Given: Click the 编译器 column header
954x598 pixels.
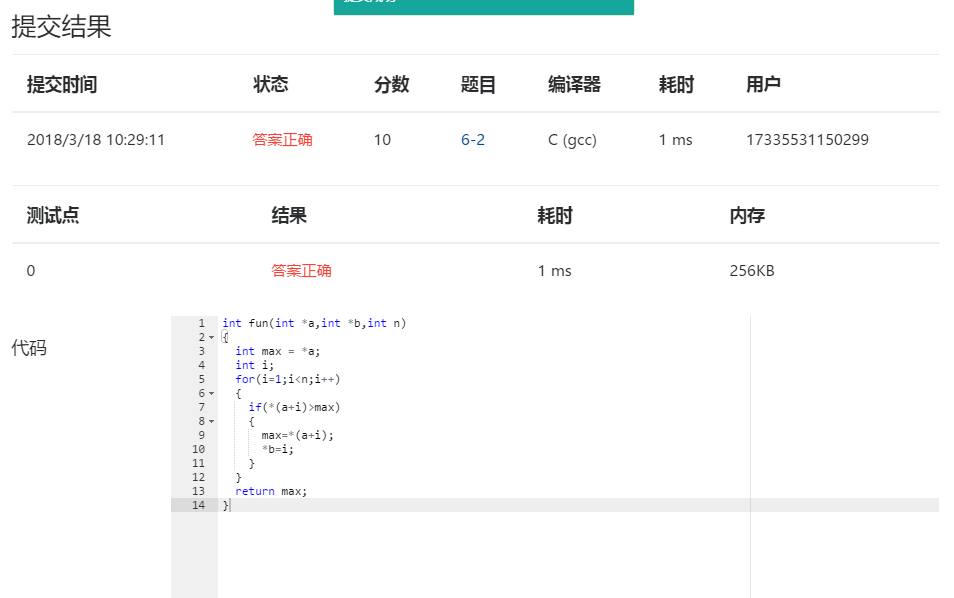Looking at the screenshot, I should (574, 85).
